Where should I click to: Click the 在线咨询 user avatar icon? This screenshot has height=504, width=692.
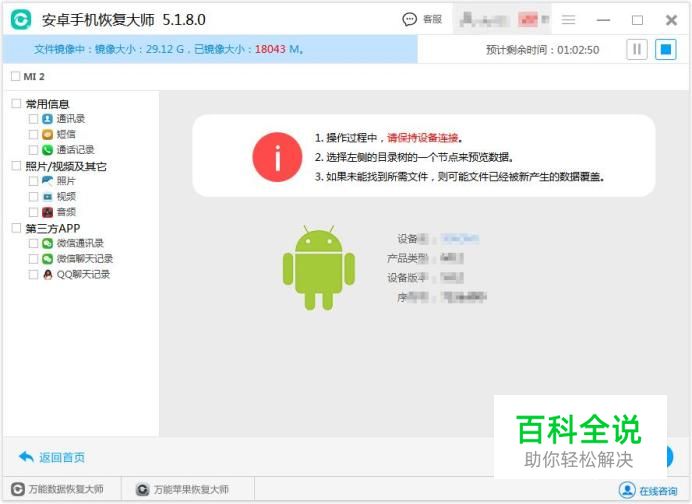pos(627,490)
